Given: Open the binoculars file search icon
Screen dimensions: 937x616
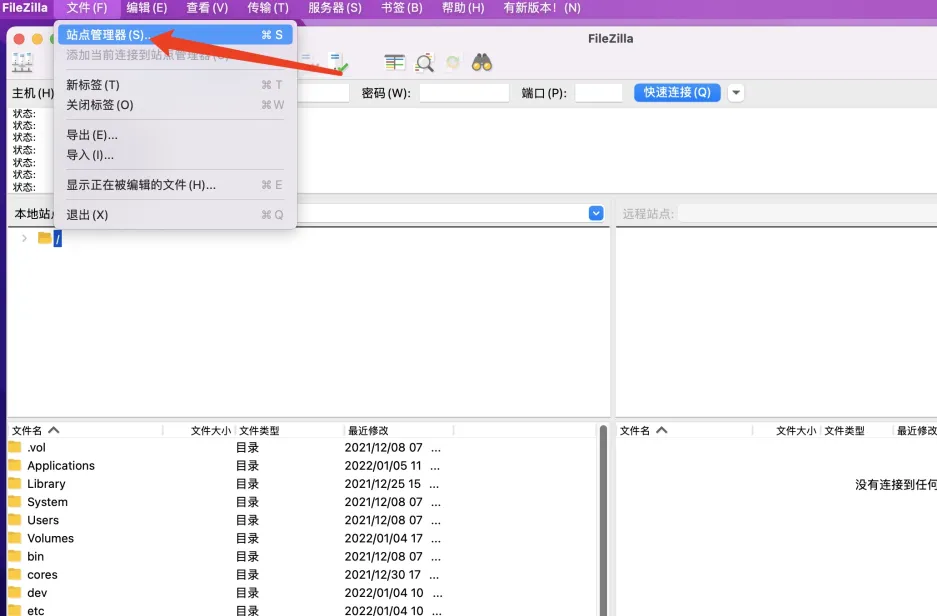Looking at the screenshot, I should [482, 62].
